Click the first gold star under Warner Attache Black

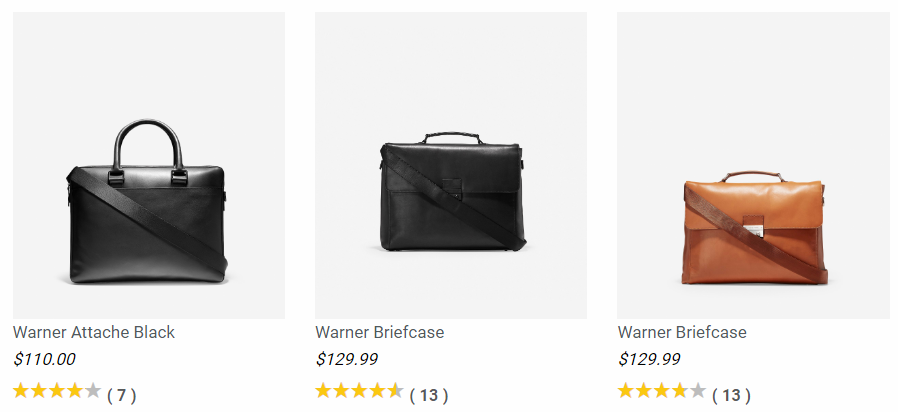[x=21, y=391]
